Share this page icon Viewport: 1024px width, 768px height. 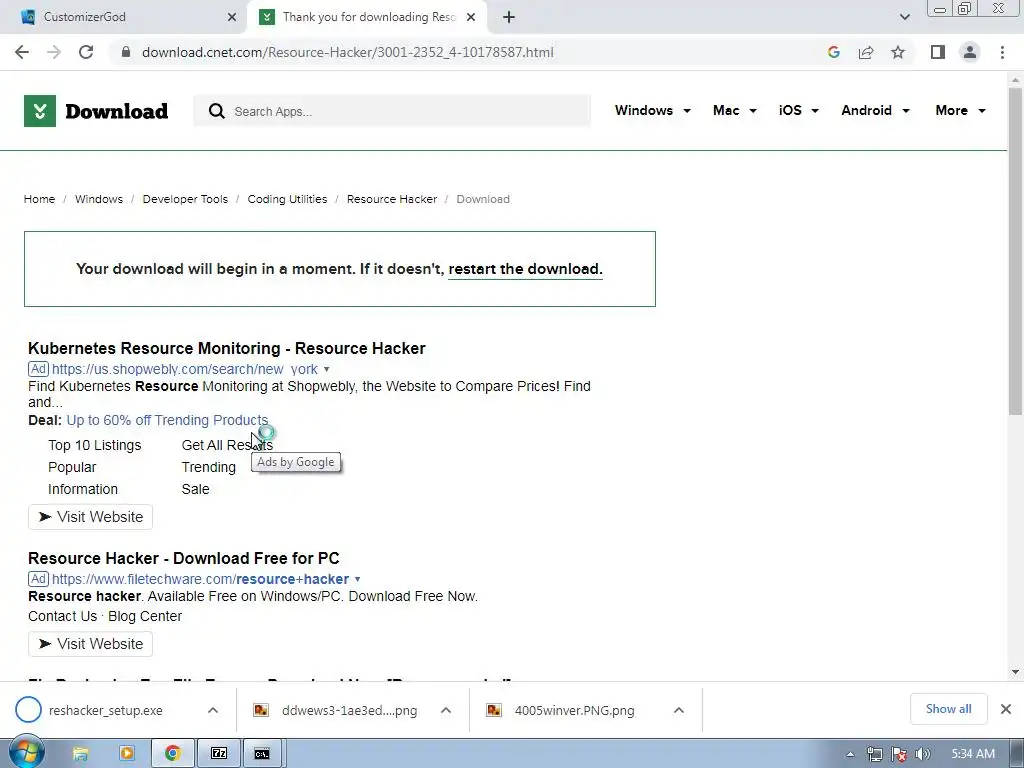pyautogui.click(x=866, y=52)
